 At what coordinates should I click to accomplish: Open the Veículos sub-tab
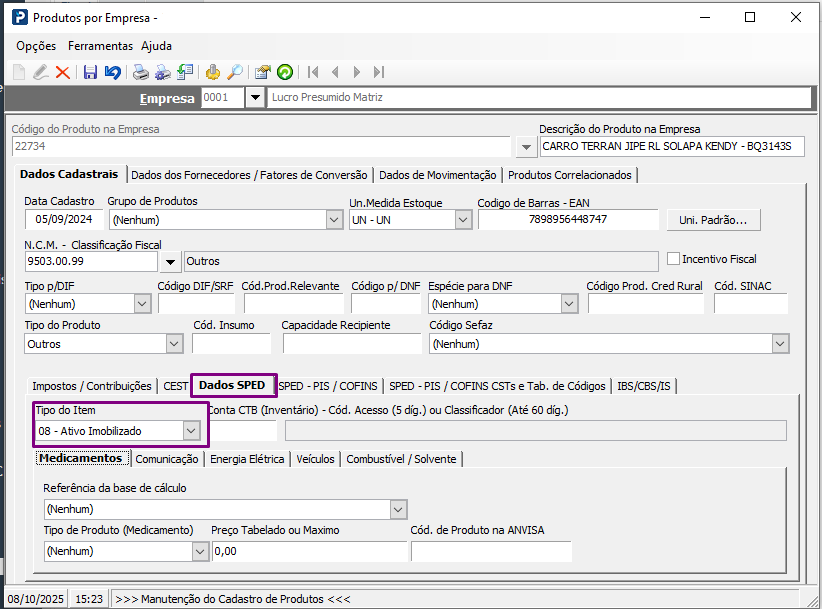coord(315,459)
